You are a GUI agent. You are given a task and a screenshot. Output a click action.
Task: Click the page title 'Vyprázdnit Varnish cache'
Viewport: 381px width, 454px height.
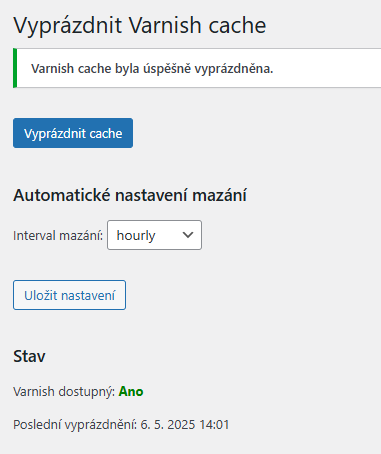point(140,25)
